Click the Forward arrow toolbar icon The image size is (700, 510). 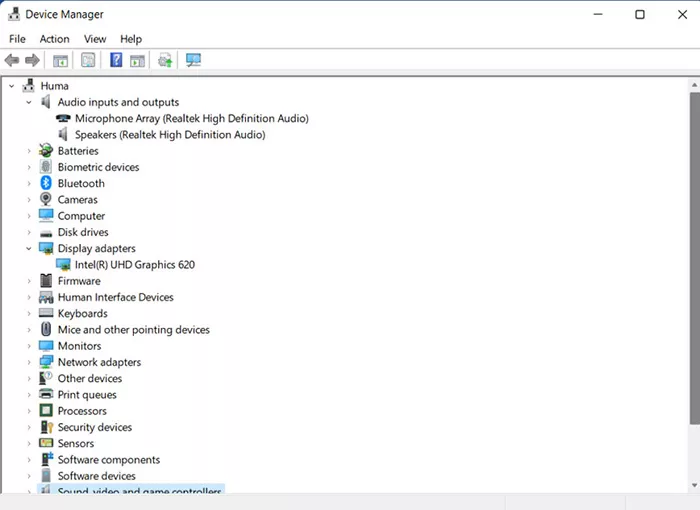click(x=32, y=60)
